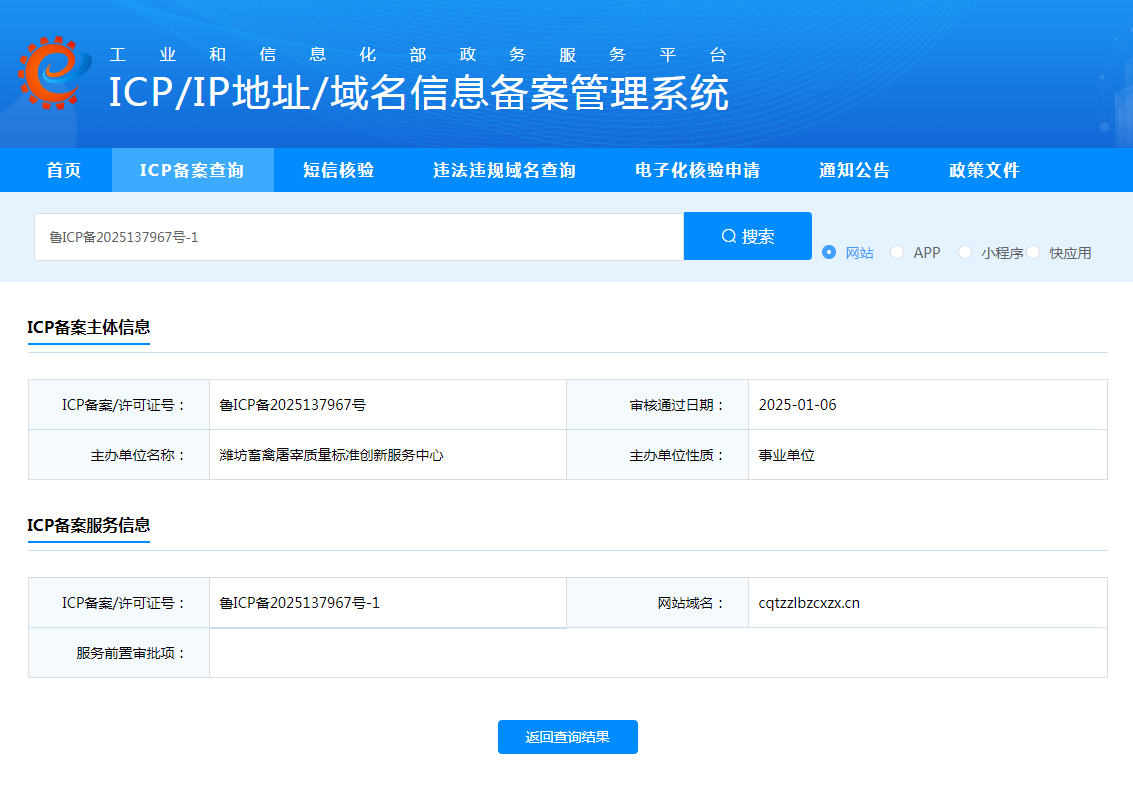Click the ICP备案/IP地址/域名信息备案管理系统 title
1133x788 pixels.
418,93
